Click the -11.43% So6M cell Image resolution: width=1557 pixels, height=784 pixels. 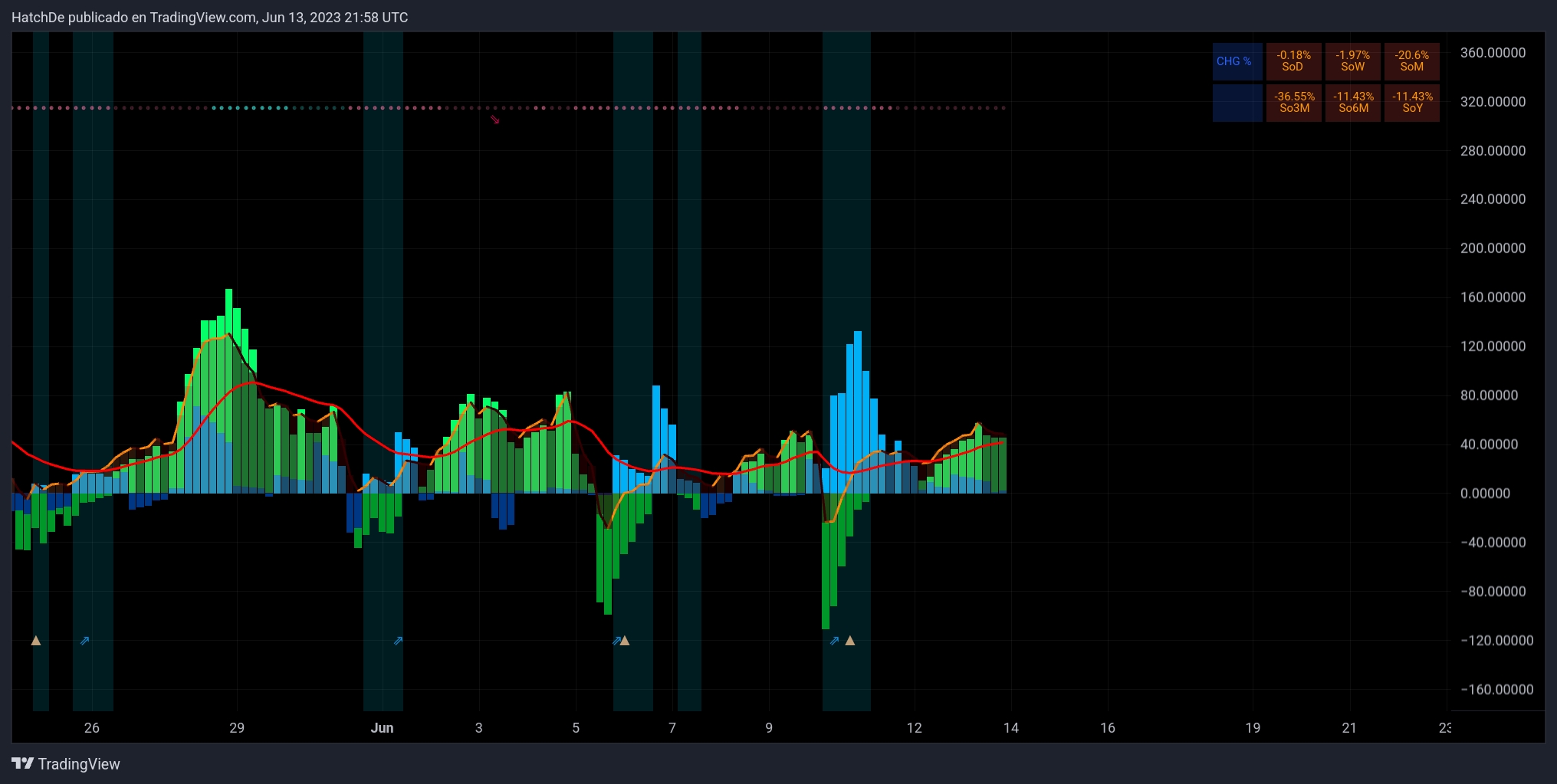[x=1353, y=103]
